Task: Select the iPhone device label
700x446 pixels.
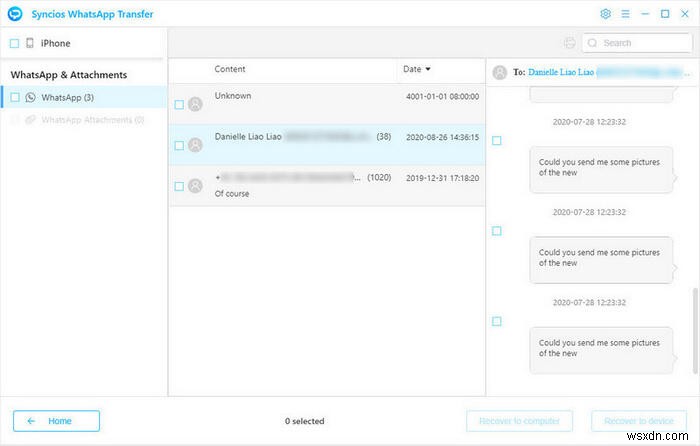Action: point(55,43)
